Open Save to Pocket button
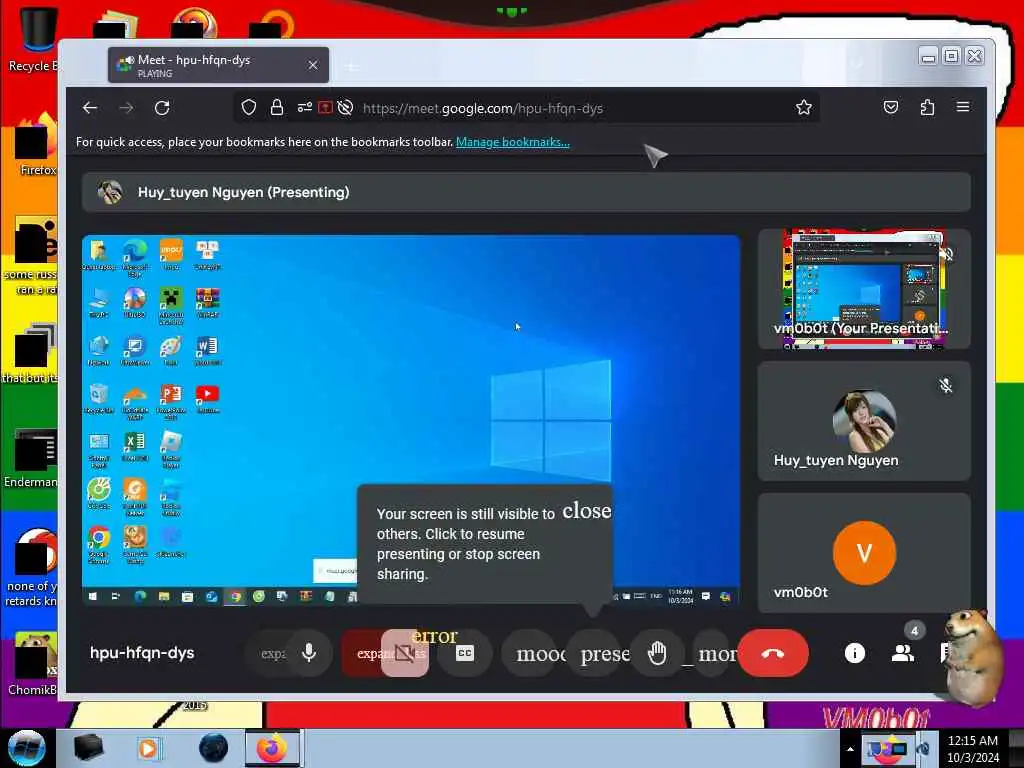This screenshot has width=1024, height=768. click(x=891, y=107)
